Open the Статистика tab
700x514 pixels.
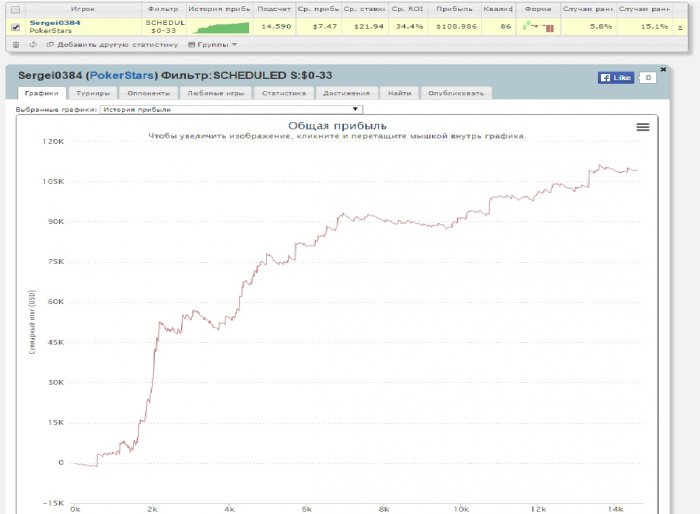278,93
